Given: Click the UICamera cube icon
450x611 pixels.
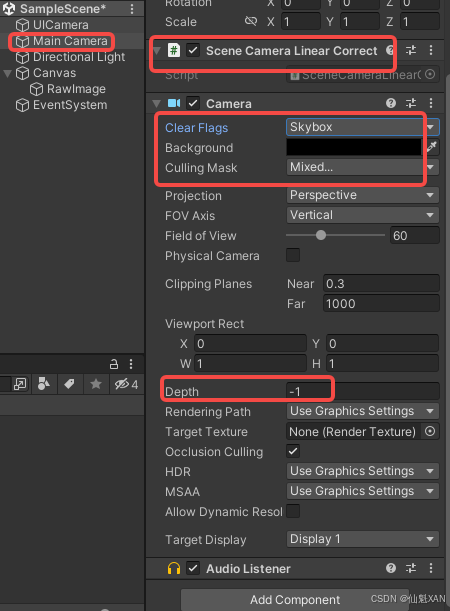Looking at the screenshot, I should click(x=22, y=25).
